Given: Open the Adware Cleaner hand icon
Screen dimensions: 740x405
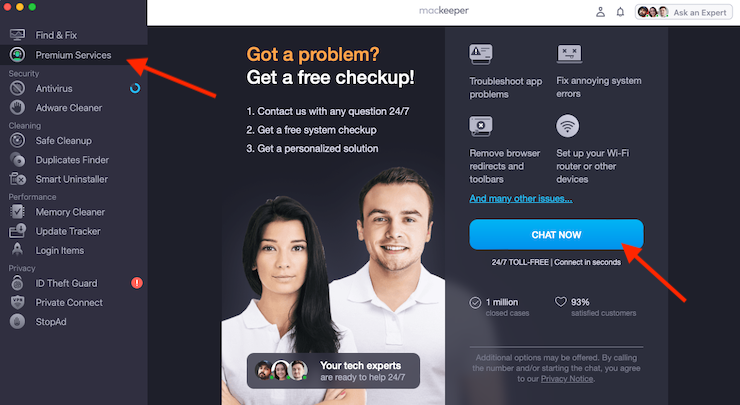Looking at the screenshot, I should [x=17, y=108].
